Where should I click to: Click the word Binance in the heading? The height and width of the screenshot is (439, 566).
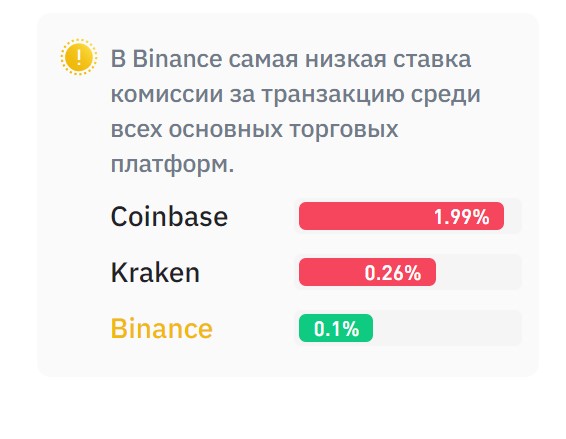coord(177,59)
